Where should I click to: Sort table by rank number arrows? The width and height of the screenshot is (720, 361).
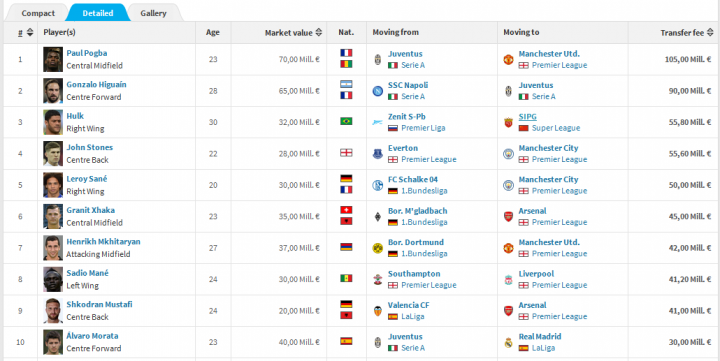30,33
